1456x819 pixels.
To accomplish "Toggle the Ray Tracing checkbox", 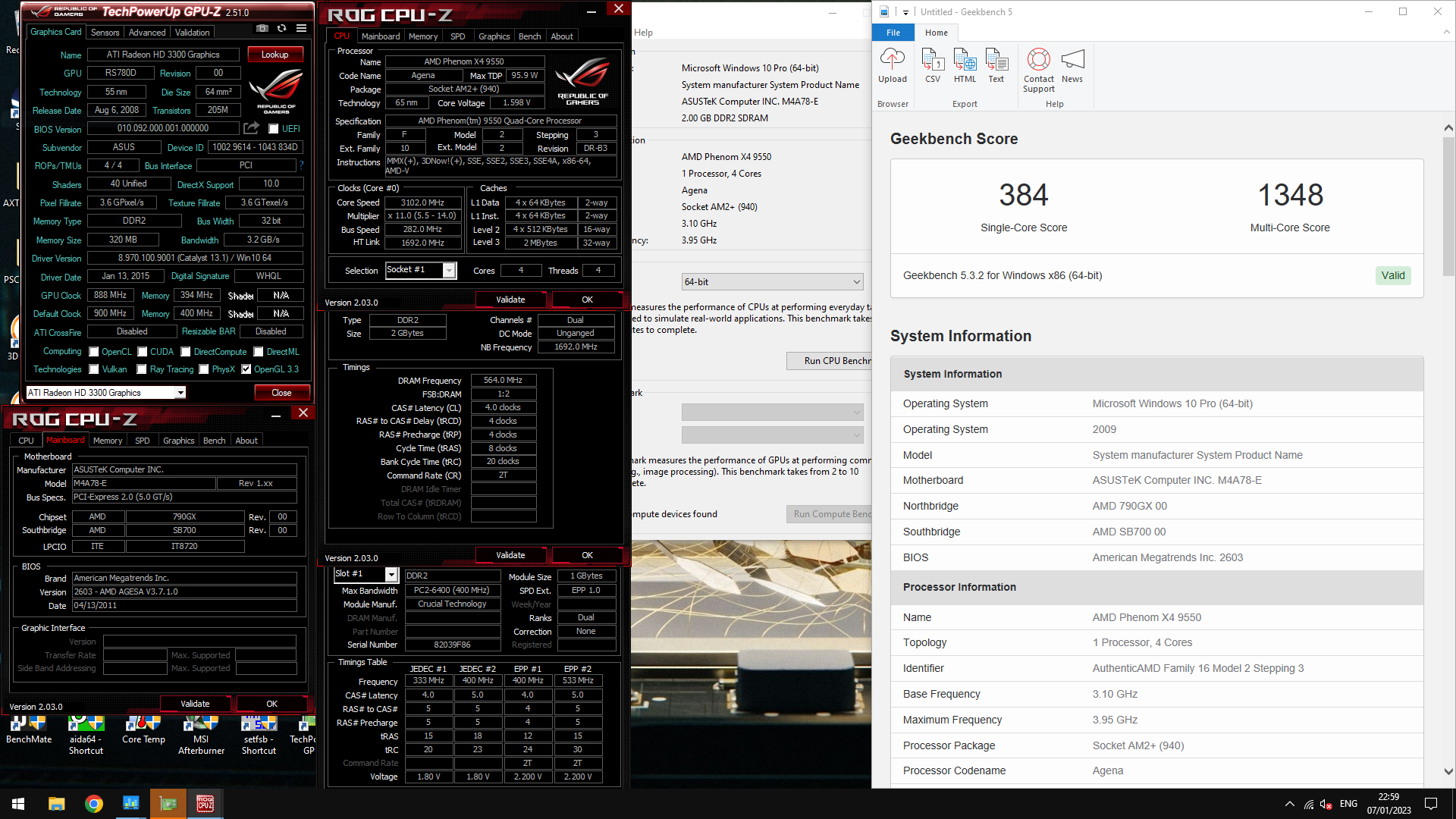I will tap(142, 369).
